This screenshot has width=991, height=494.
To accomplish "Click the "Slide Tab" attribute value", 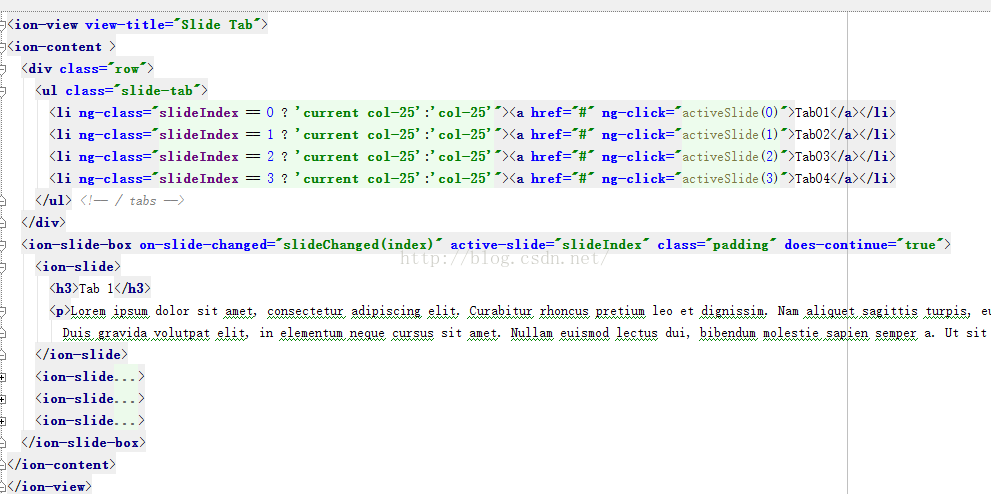I will [219, 25].
